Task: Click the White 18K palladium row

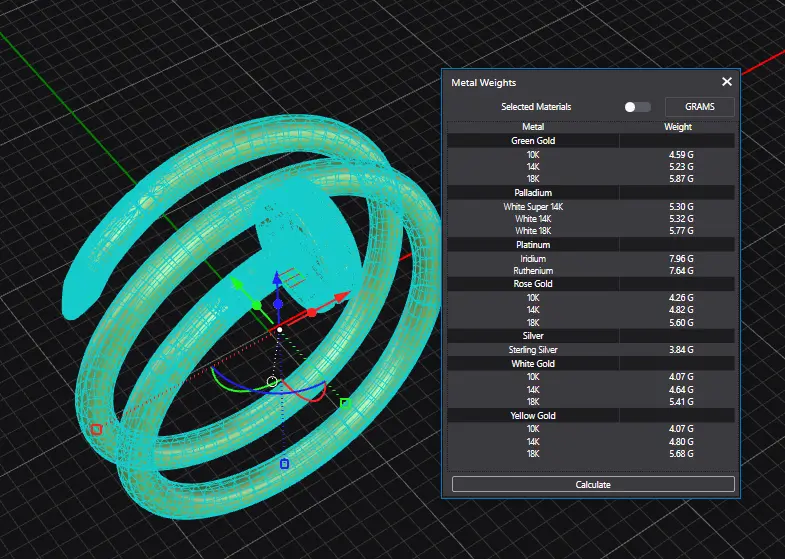Action: point(591,231)
